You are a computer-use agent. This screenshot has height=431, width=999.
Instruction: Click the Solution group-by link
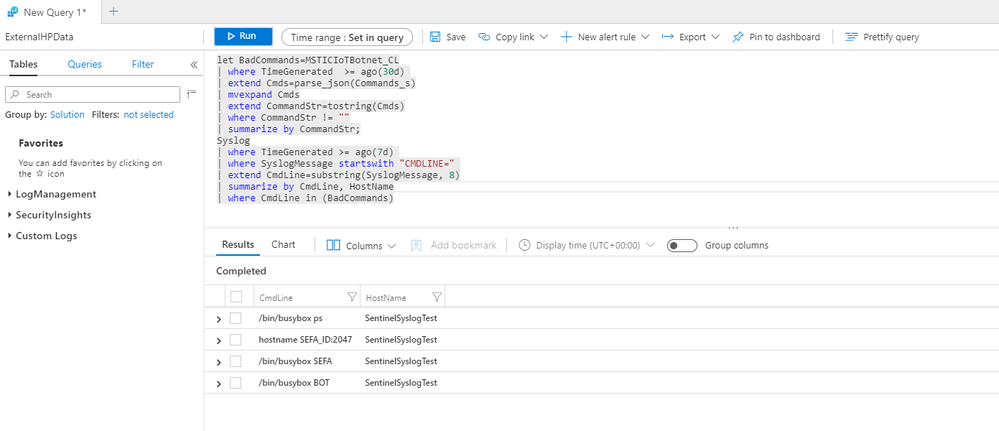(68, 115)
